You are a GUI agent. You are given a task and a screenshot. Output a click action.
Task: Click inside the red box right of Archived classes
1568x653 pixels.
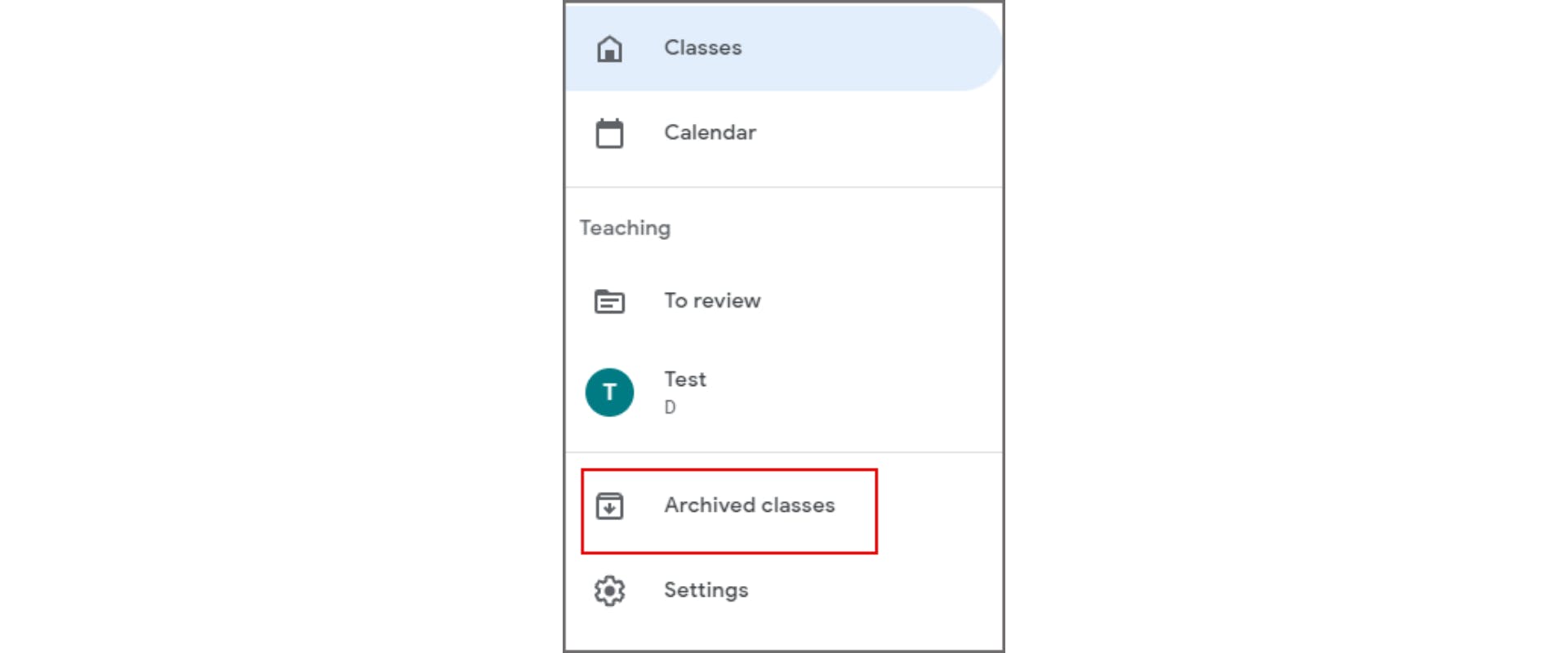pyautogui.click(x=856, y=512)
